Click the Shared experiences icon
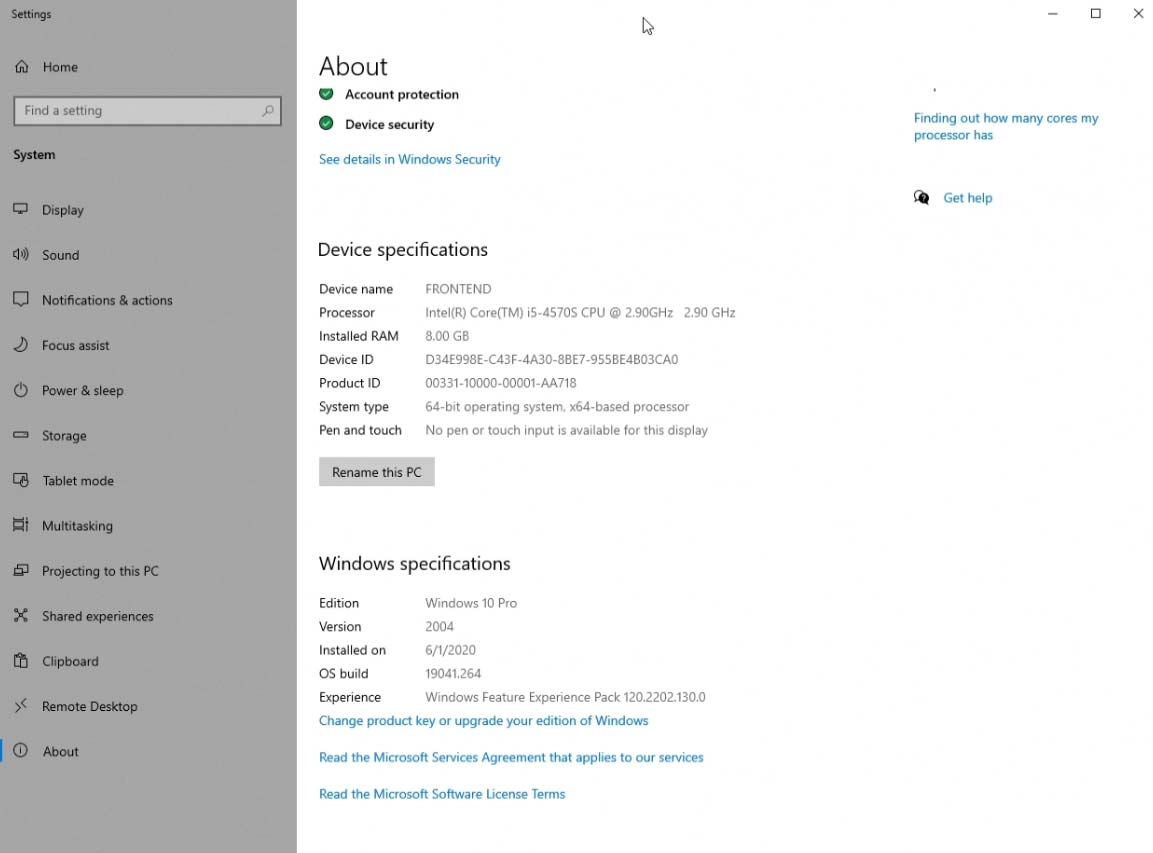 tap(21, 615)
